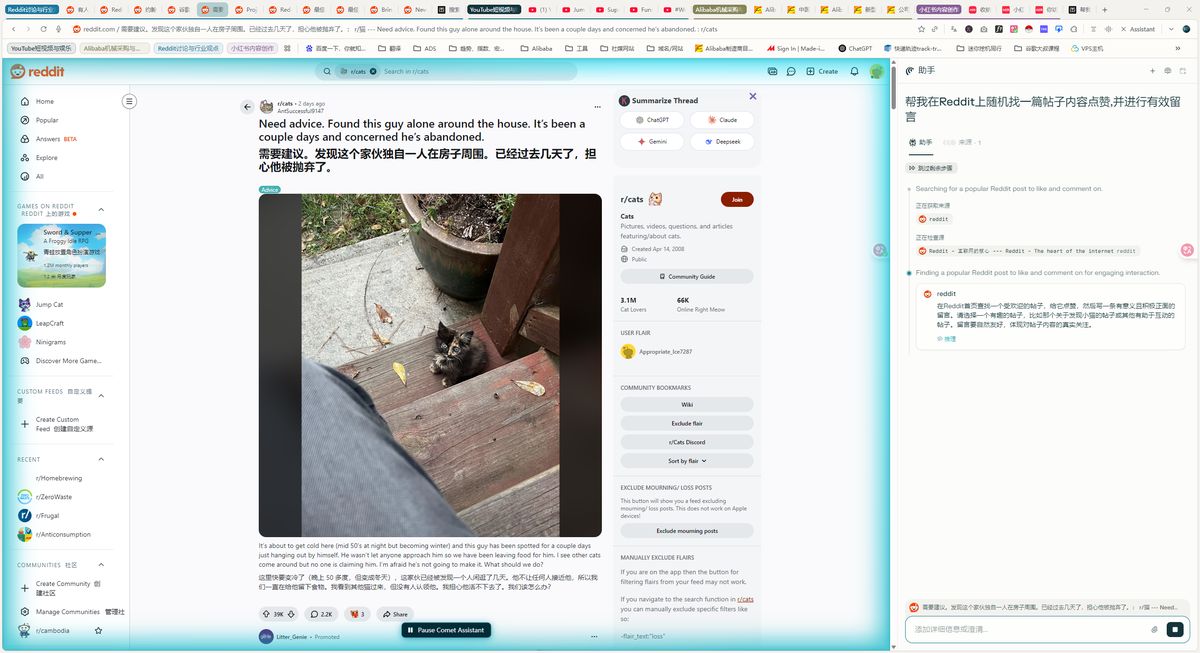Open the 2.2K comments section
The image size is (1200, 653).
pos(321,614)
